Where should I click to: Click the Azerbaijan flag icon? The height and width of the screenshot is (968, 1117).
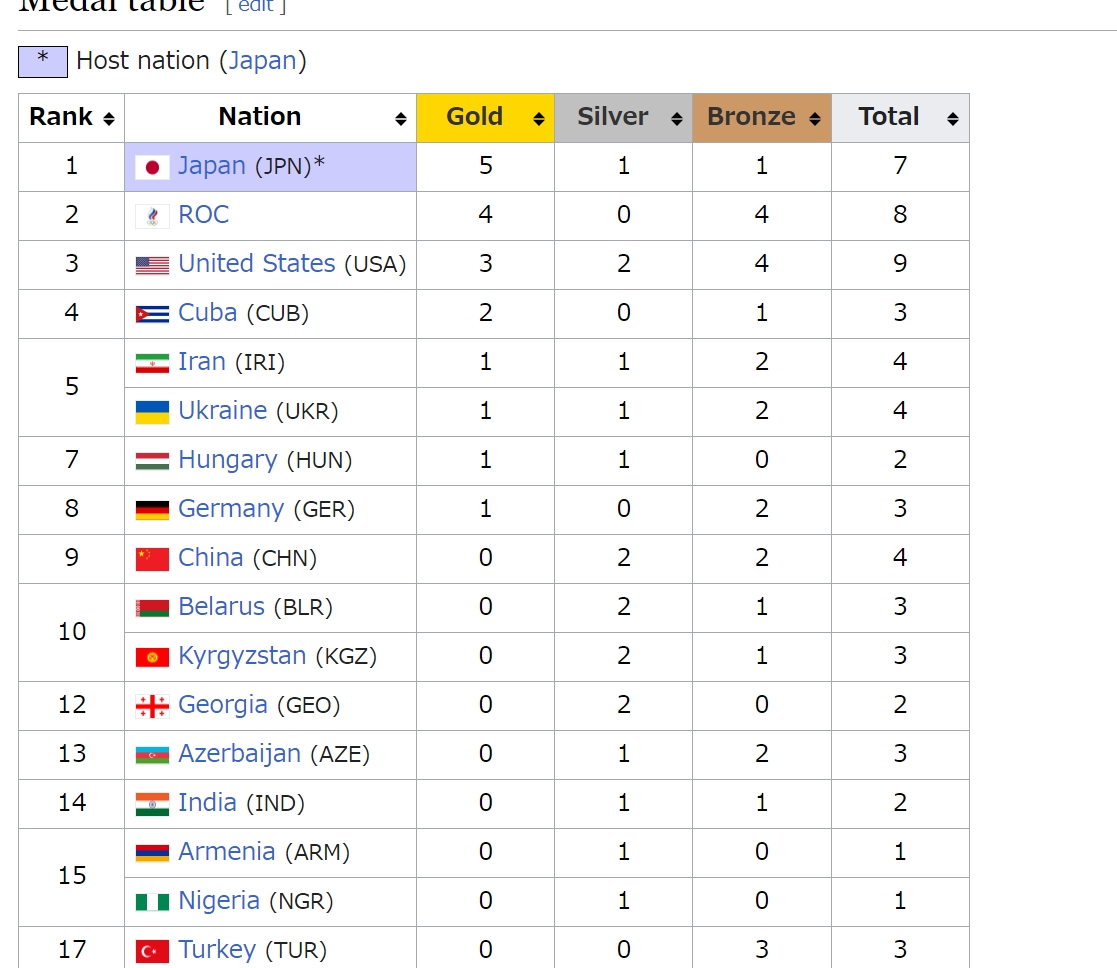point(152,755)
